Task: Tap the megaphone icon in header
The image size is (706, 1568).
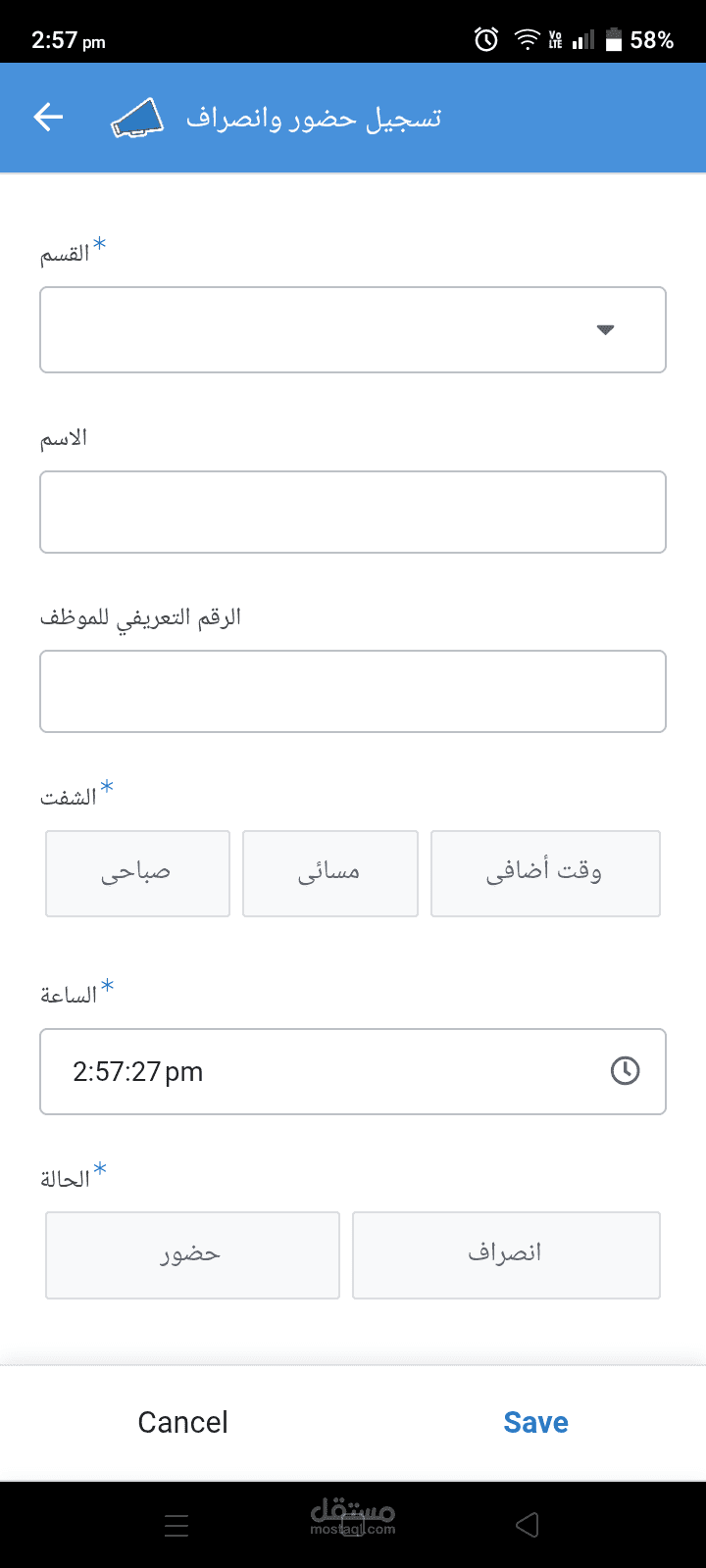Action: point(137,118)
